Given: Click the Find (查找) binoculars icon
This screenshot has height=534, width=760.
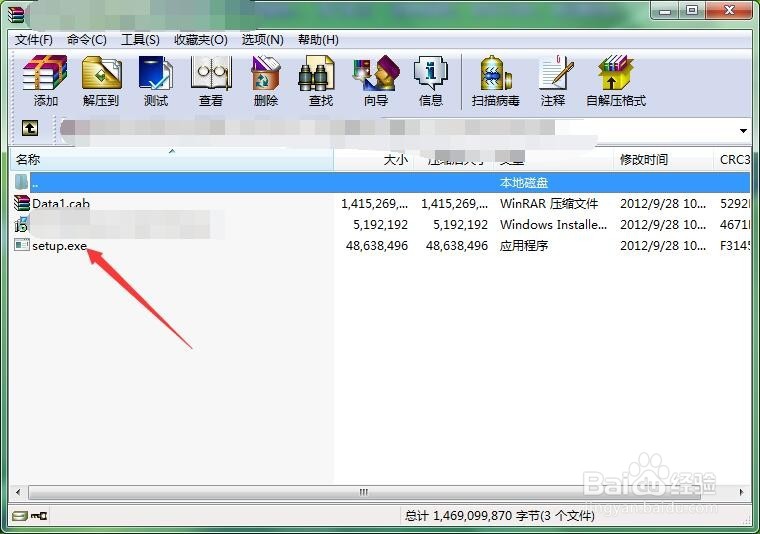Looking at the screenshot, I should click(317, 73).
